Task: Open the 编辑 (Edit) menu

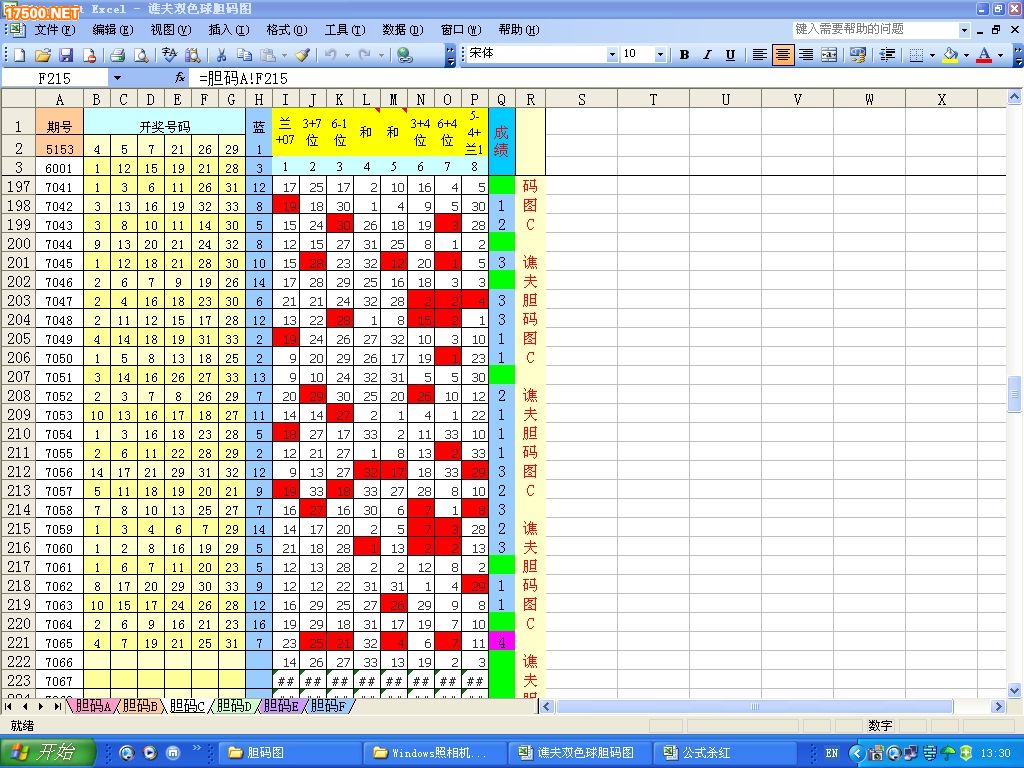Action: point(113,30)
